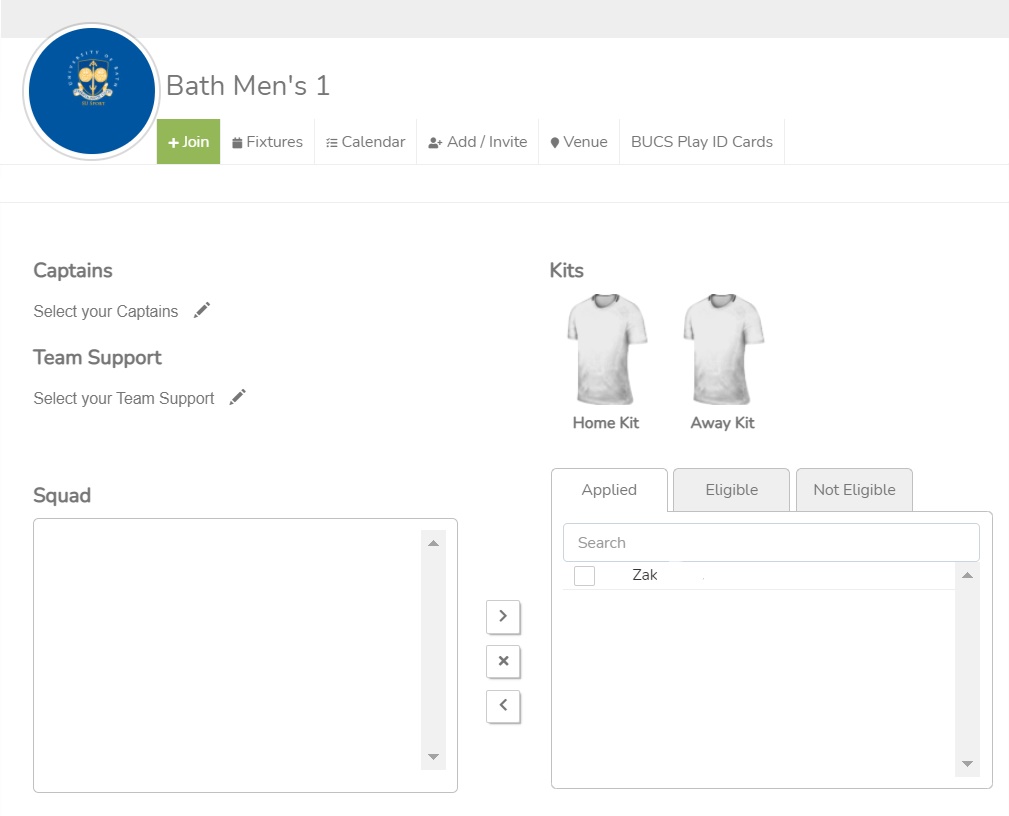This screenshot has width=1009, height=816.
Task: Select the Home Kit shirt image
Action: point(606,349)
